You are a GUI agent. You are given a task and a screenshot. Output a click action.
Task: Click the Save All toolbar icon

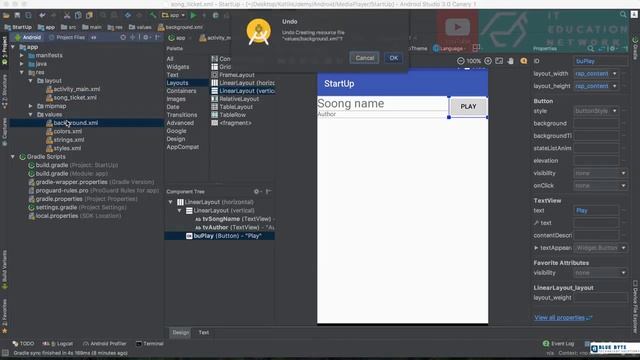pos(17,16)
